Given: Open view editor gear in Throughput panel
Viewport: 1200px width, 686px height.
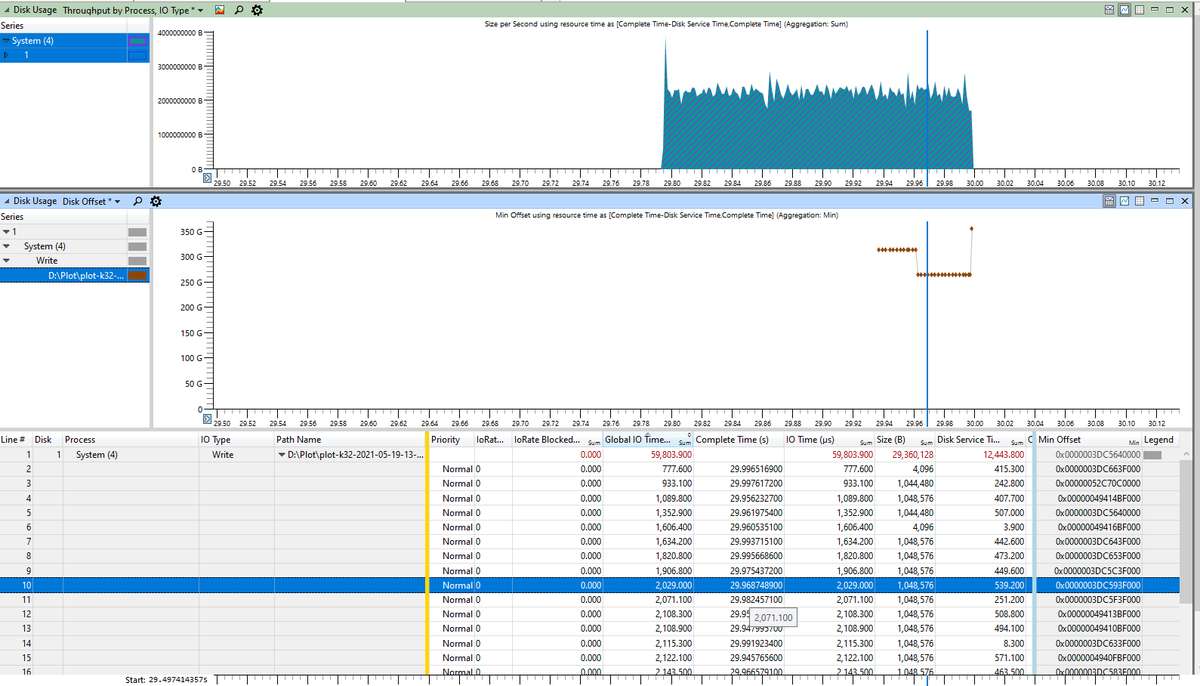Looking at the screenshot, I should coord(257,9).
